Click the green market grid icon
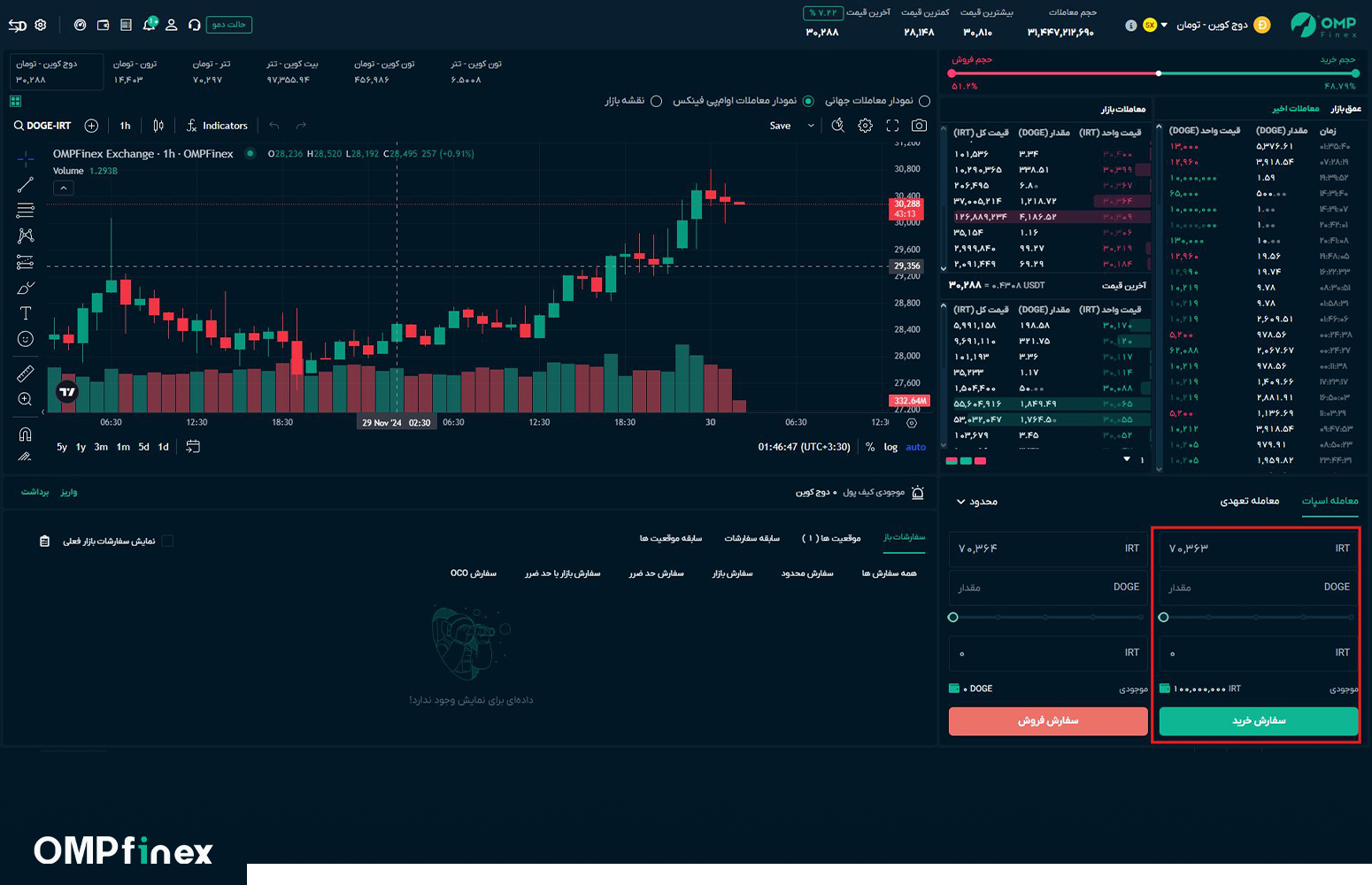The image size is (1372, 885). tap(16, 102)
